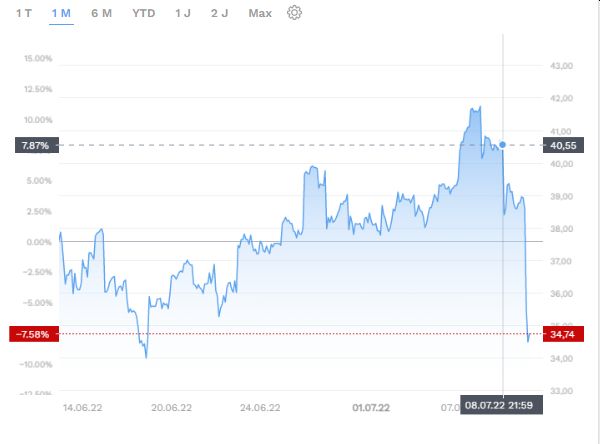Click the 40,55 crosshair price label
The width and height of the screenshot is (600, 444).
pyautogui.click(x=563, y=145)
